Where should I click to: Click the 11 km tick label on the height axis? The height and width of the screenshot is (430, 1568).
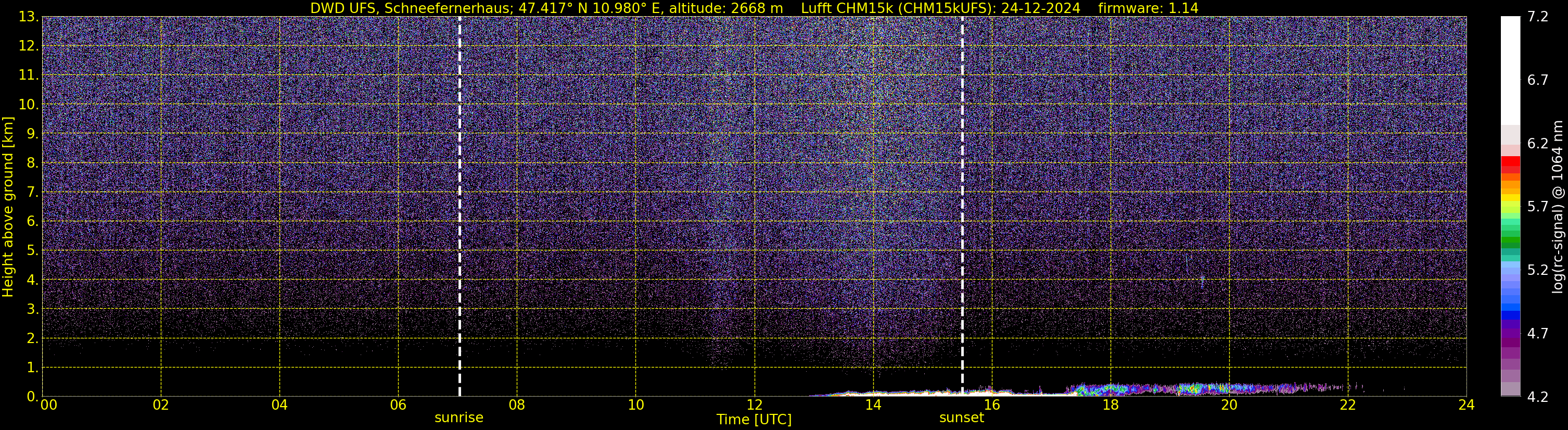tap(28, 75)
